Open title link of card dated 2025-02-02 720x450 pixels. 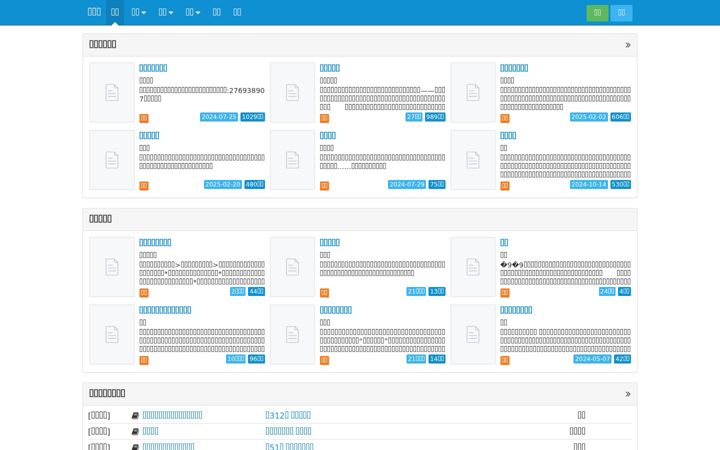coord(514,68)
